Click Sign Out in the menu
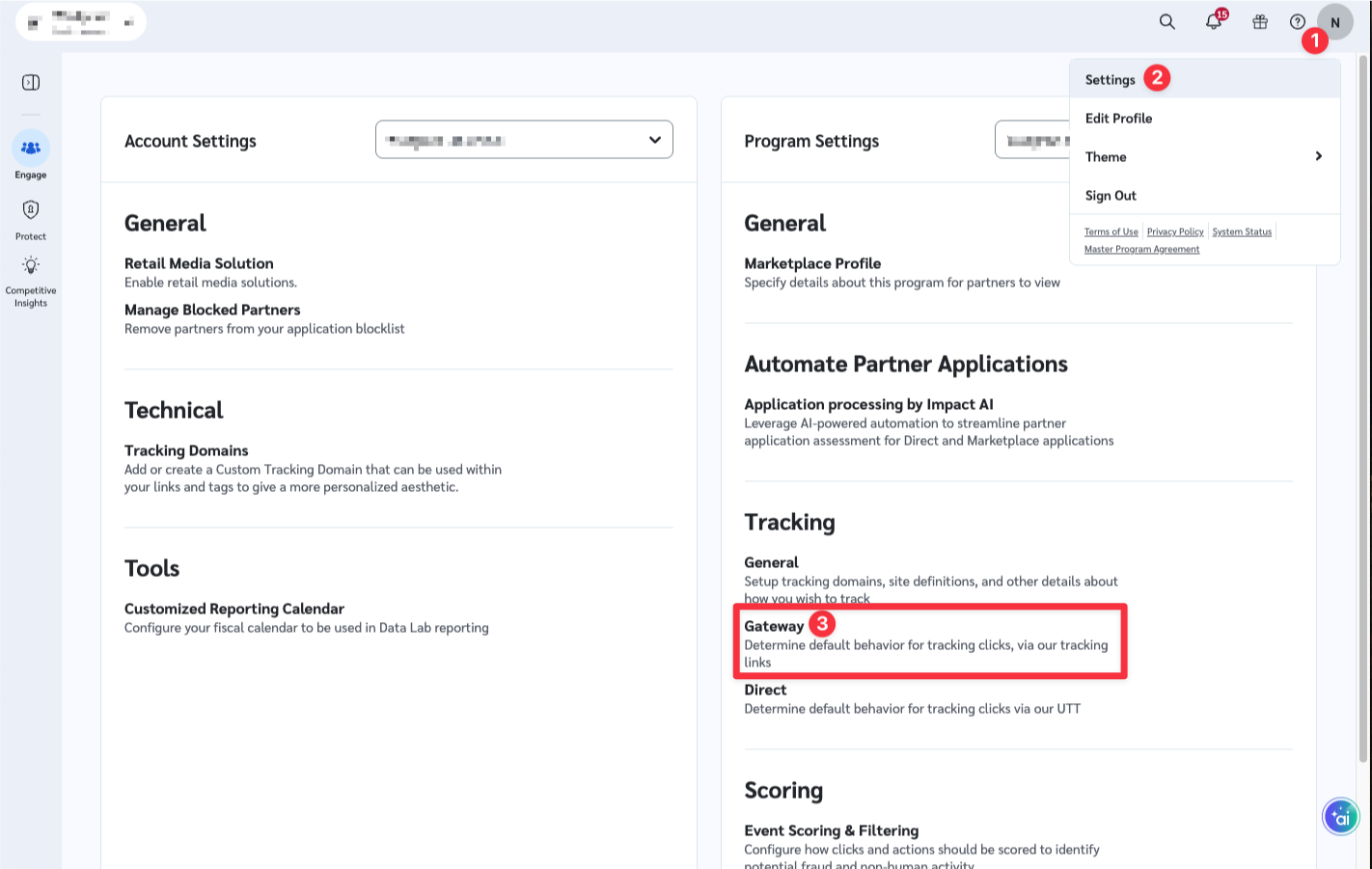 [x=1205, y=195]
